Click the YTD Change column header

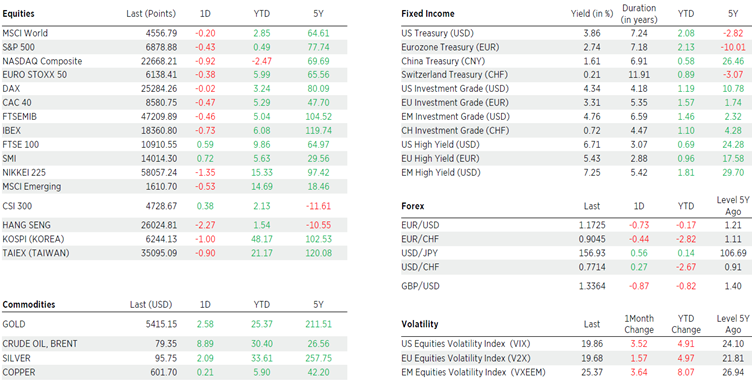[686, 324]
